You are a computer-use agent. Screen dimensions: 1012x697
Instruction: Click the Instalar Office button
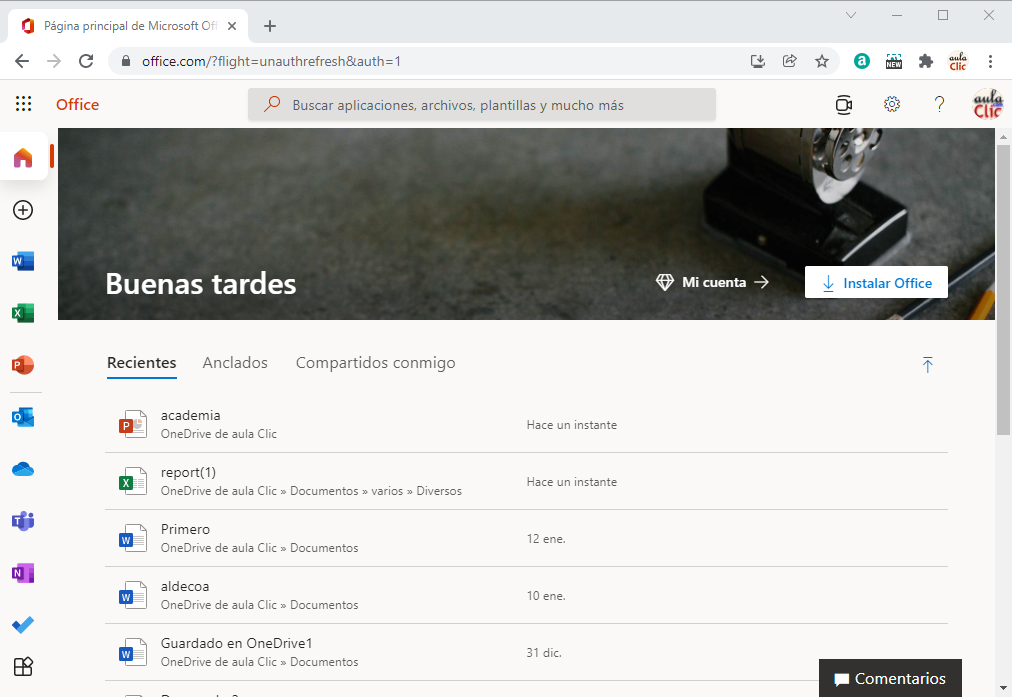point(876,282)
